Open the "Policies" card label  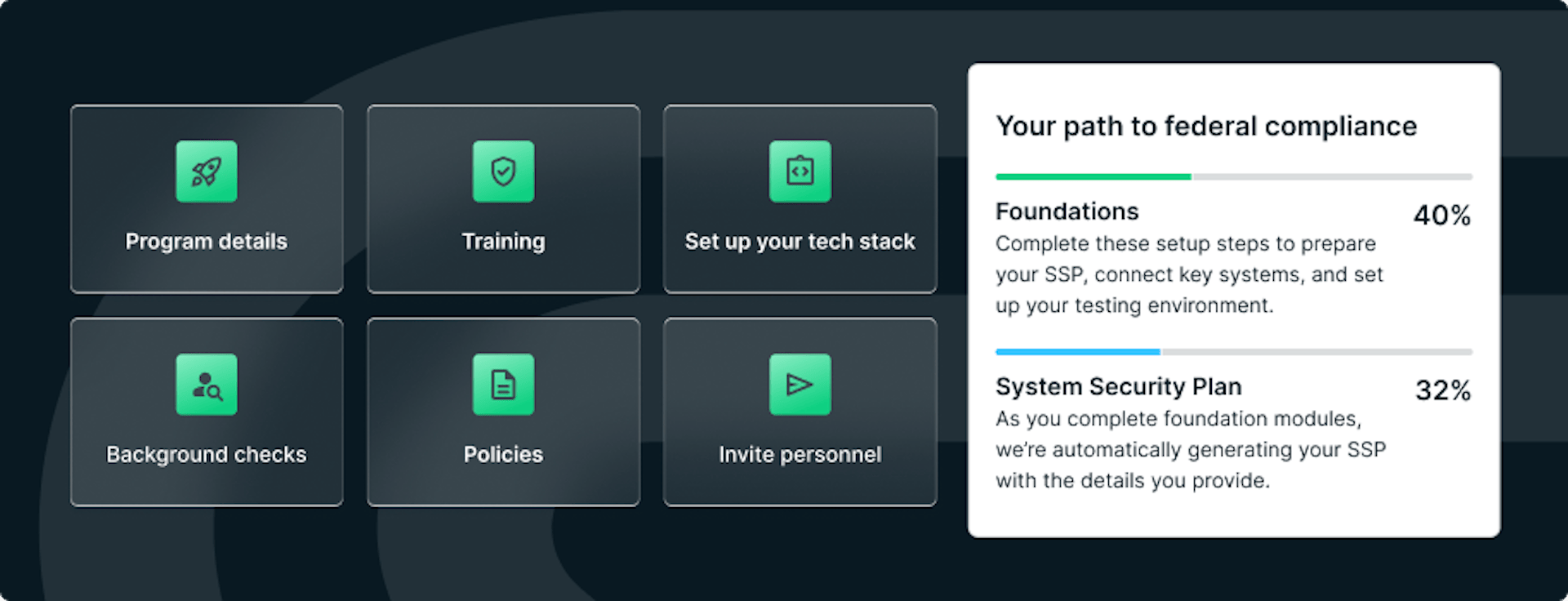pos(503,455)
